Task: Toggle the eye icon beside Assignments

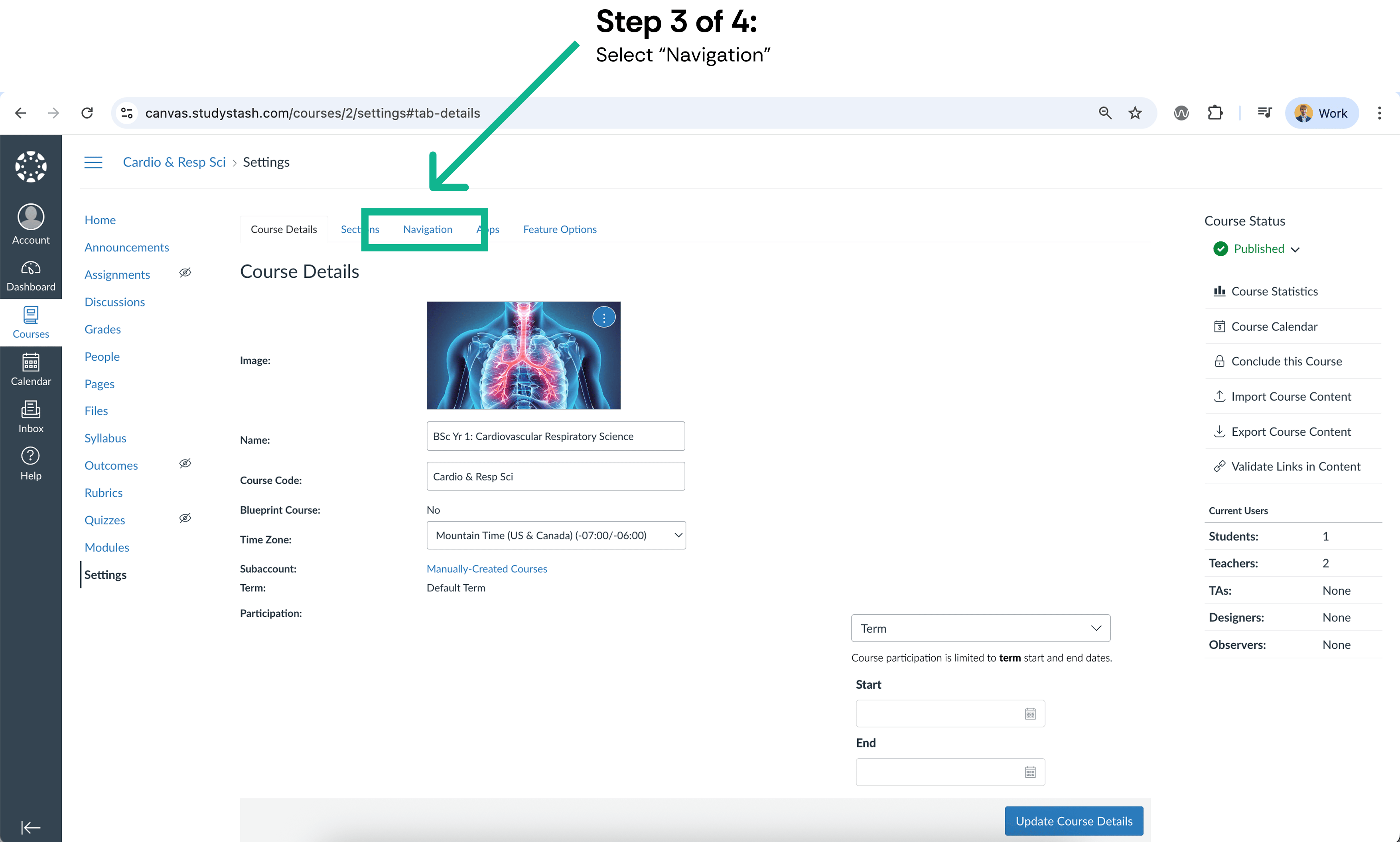Action: [x=185, y=273]
